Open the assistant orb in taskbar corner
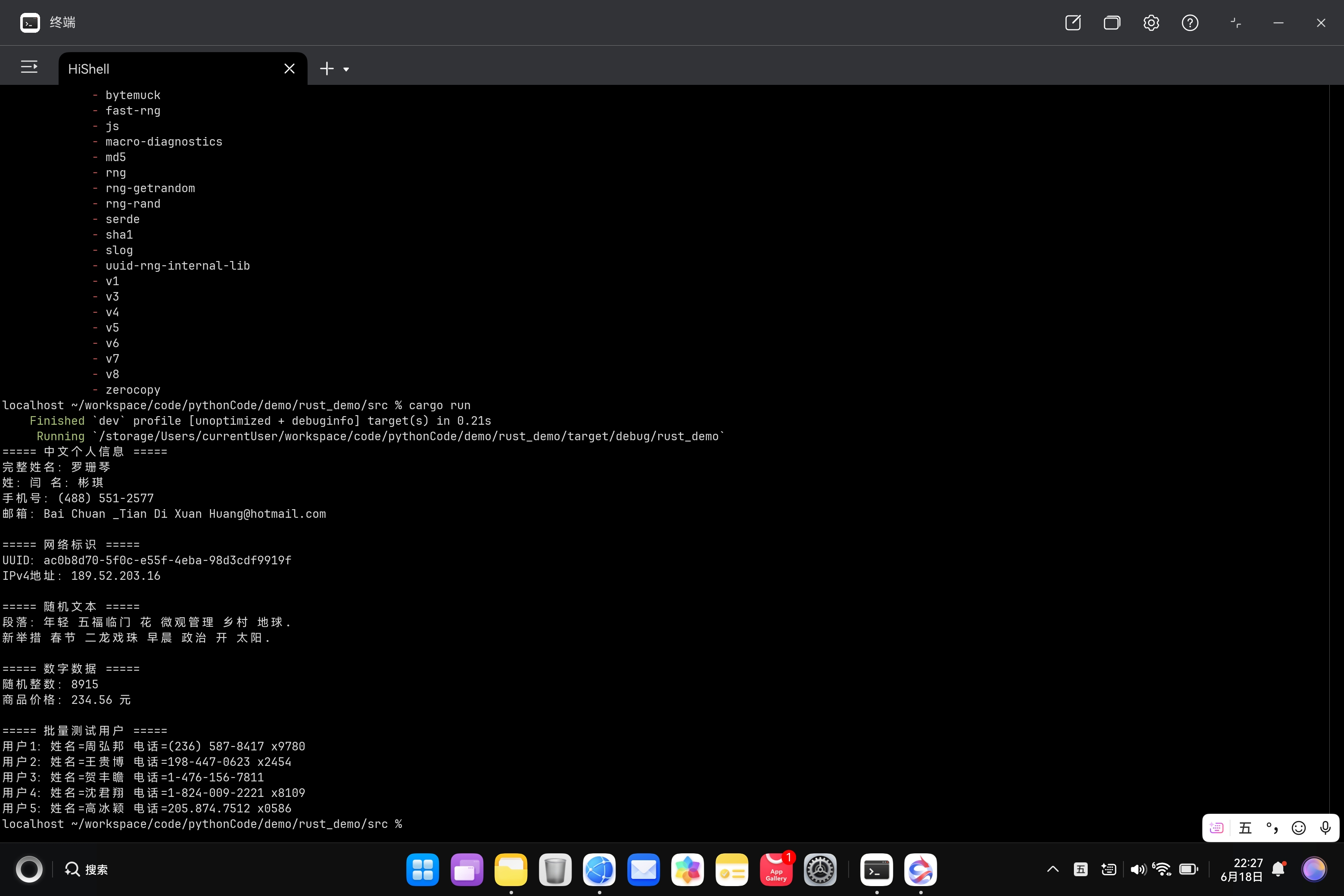 [x=1314, y=869]
